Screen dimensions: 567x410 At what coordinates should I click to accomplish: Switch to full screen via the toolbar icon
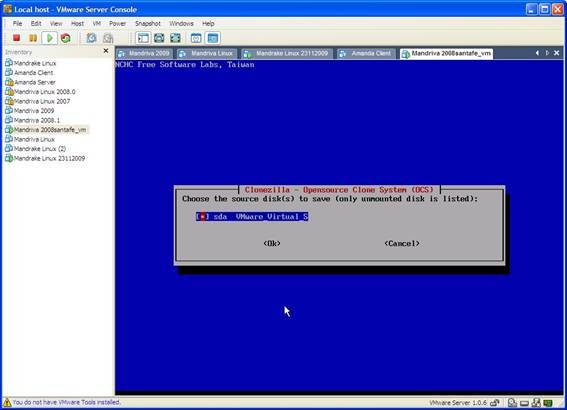(x=175, y=38)
